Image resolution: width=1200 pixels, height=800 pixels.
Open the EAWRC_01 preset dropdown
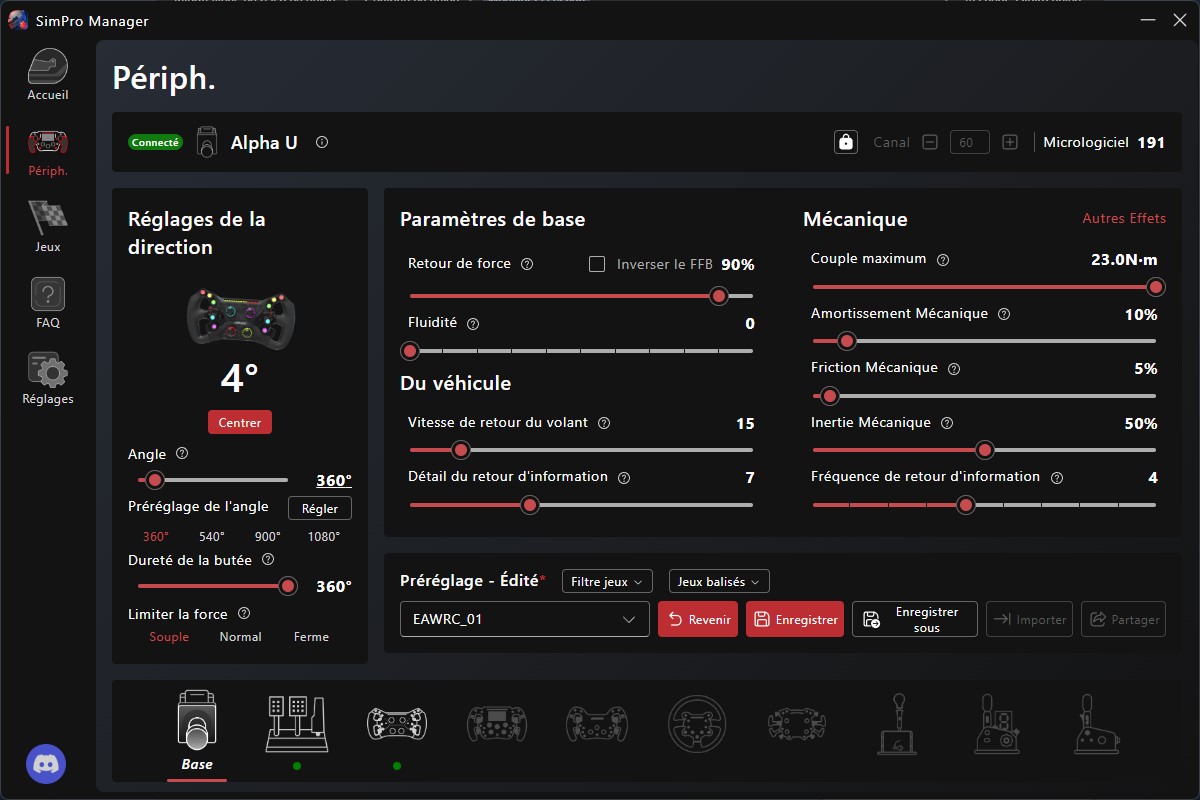point(525,619)
